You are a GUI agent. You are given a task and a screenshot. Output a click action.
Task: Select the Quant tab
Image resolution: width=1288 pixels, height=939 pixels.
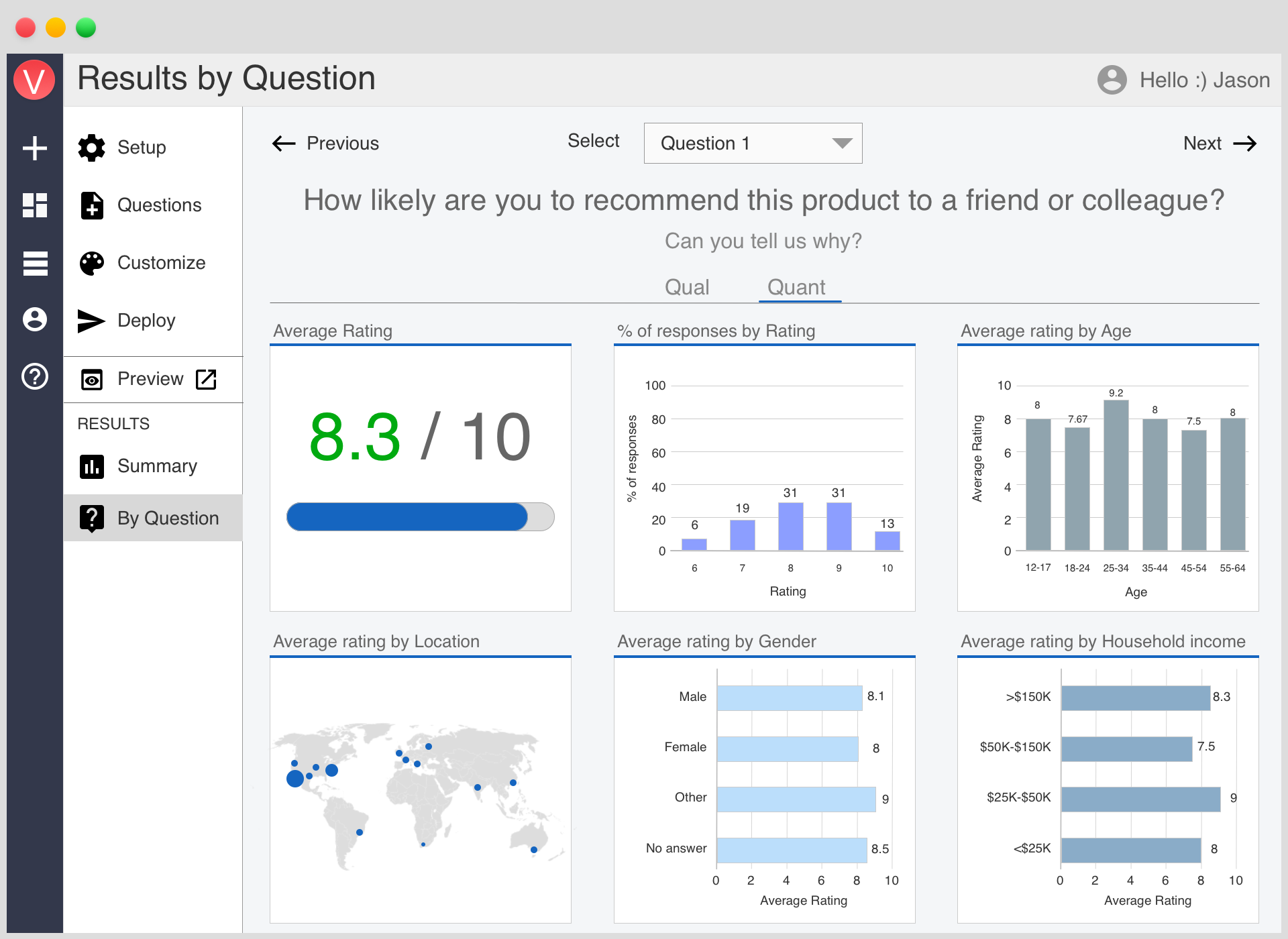[x=796, y=287]
